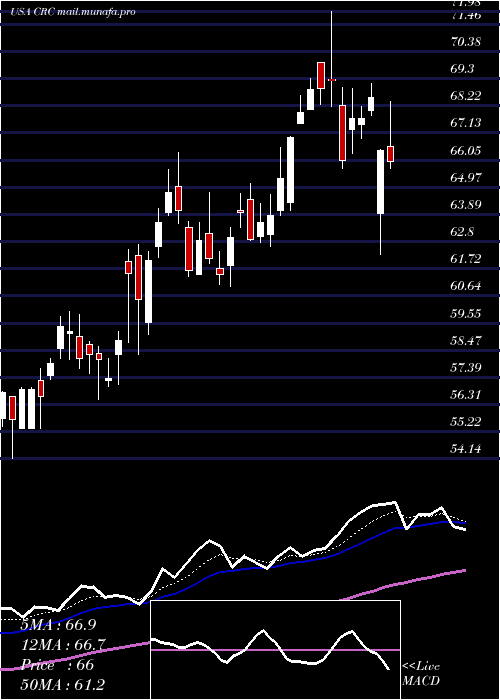Click the 55.22 price axis label

pyautogui.click(x=467, y=421)
